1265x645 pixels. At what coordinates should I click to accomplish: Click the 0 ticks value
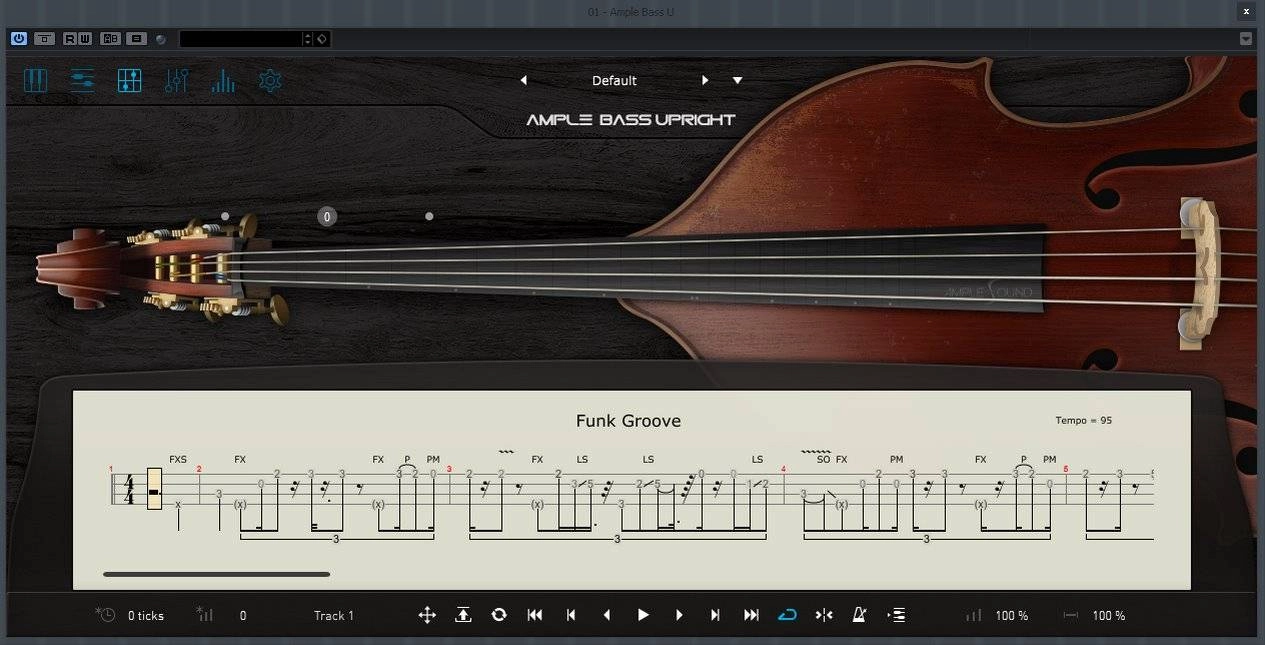click(146, 616)
